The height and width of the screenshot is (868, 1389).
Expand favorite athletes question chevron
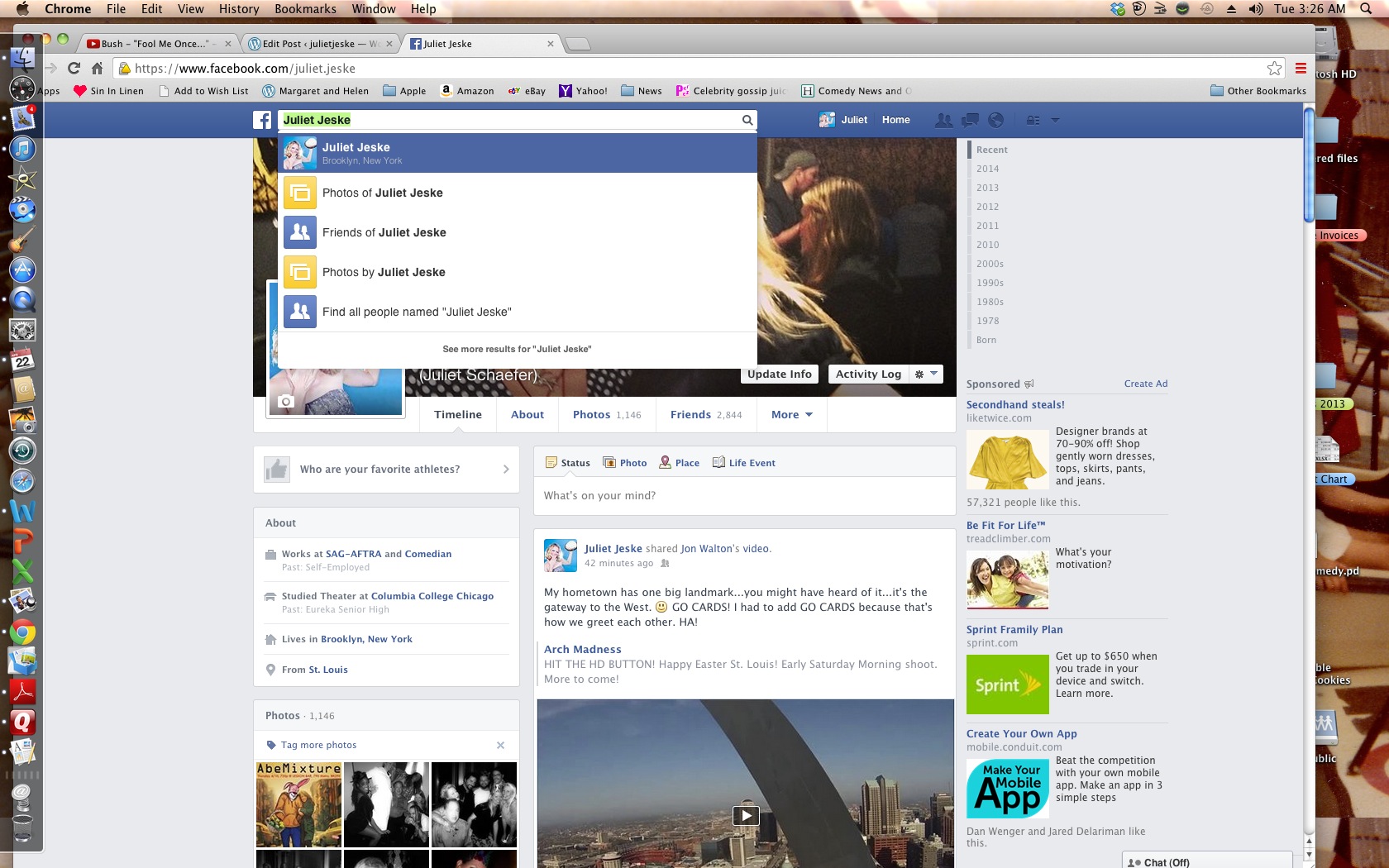point(506,470)
